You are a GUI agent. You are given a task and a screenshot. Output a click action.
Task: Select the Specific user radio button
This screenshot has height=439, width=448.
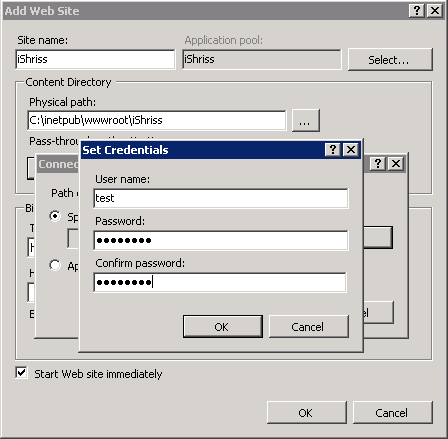(x=55, y=216)
